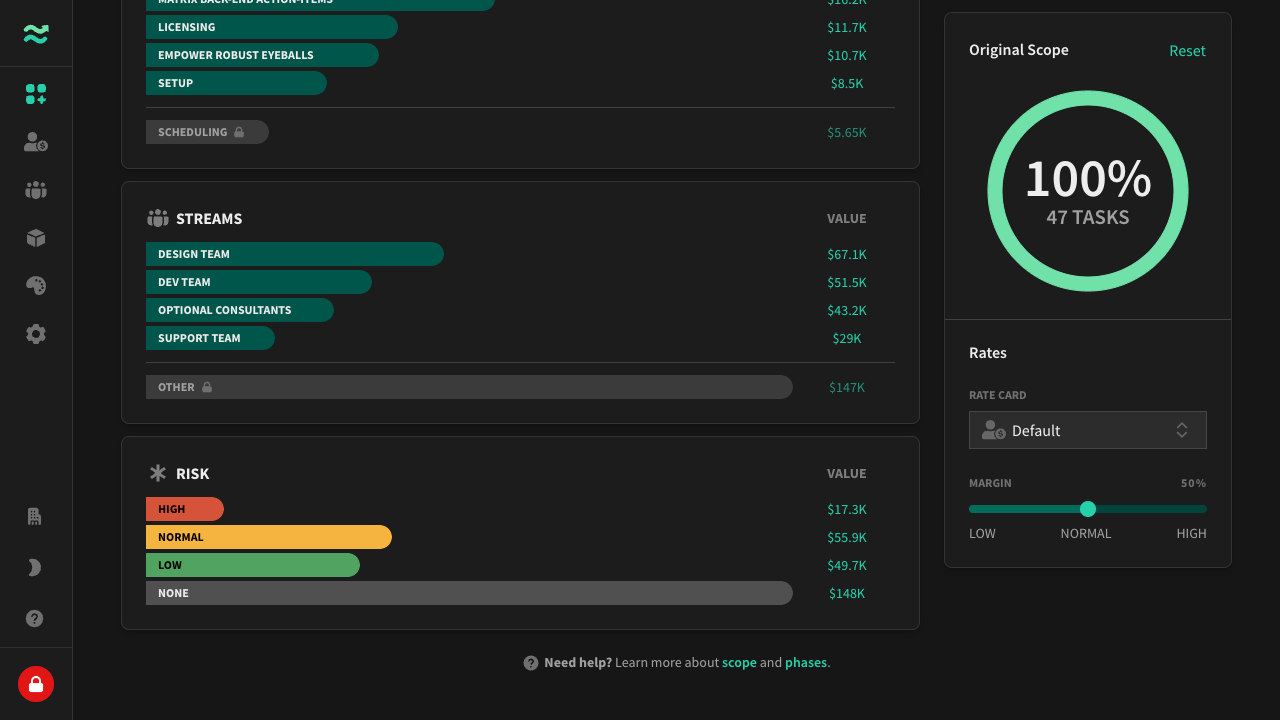Open the color palette sidebar icon
Viewport: 1280px width, 720px height.
click(x=36, y=286)
